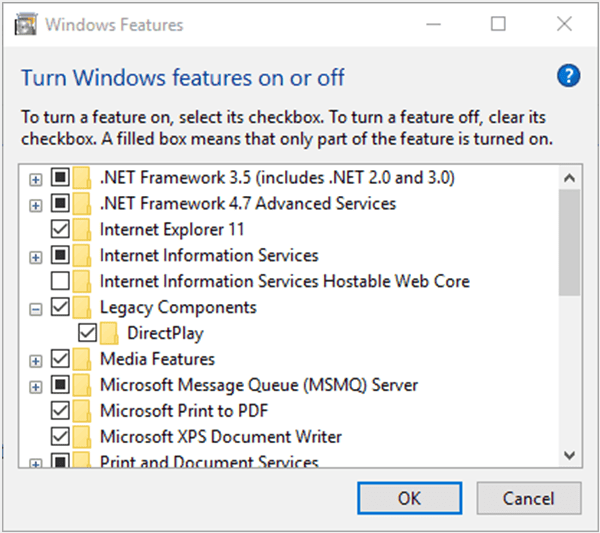Disable the DirectPlay checkbox

click(87, 333)
